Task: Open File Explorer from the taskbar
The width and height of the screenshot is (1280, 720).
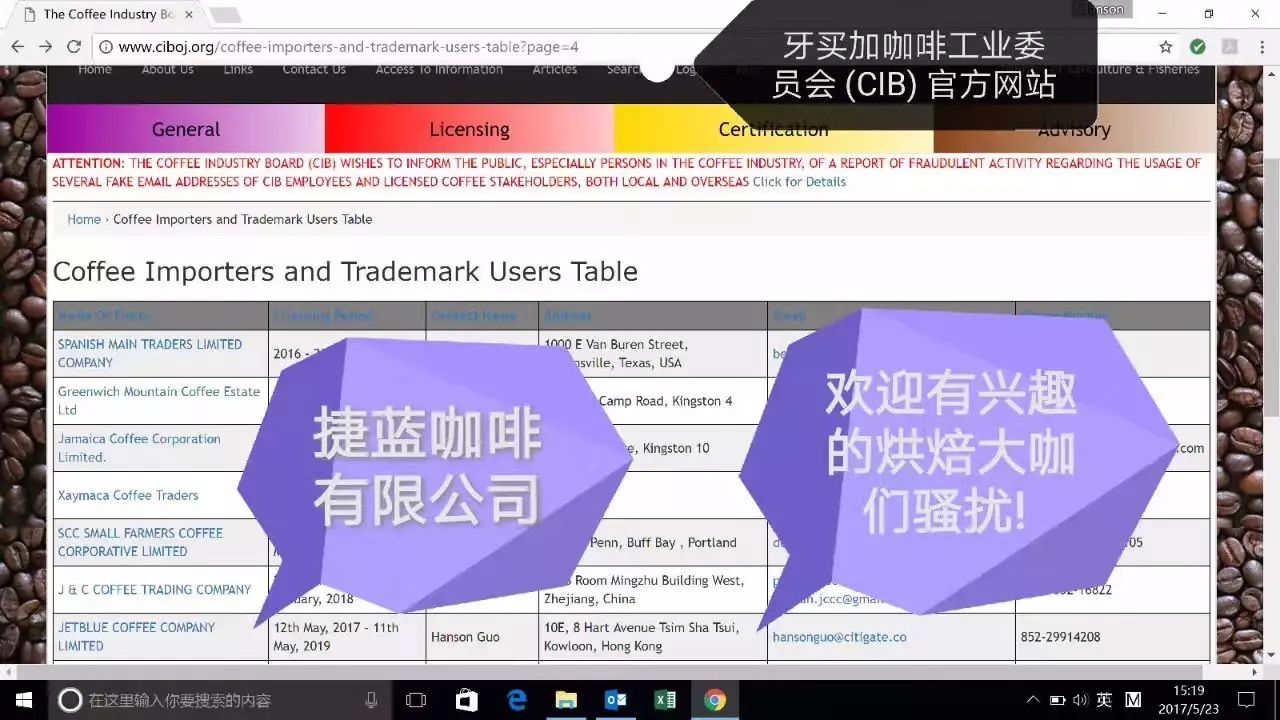Action: pyautogui.click(x=566, y=700)
